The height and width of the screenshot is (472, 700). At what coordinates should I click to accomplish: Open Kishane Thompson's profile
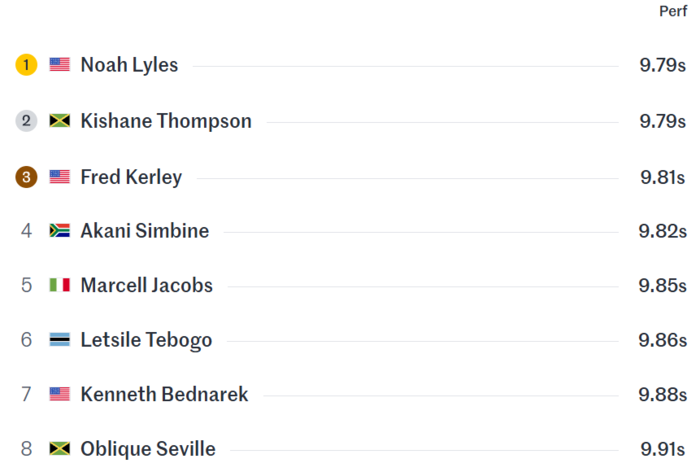coord(166,121)
